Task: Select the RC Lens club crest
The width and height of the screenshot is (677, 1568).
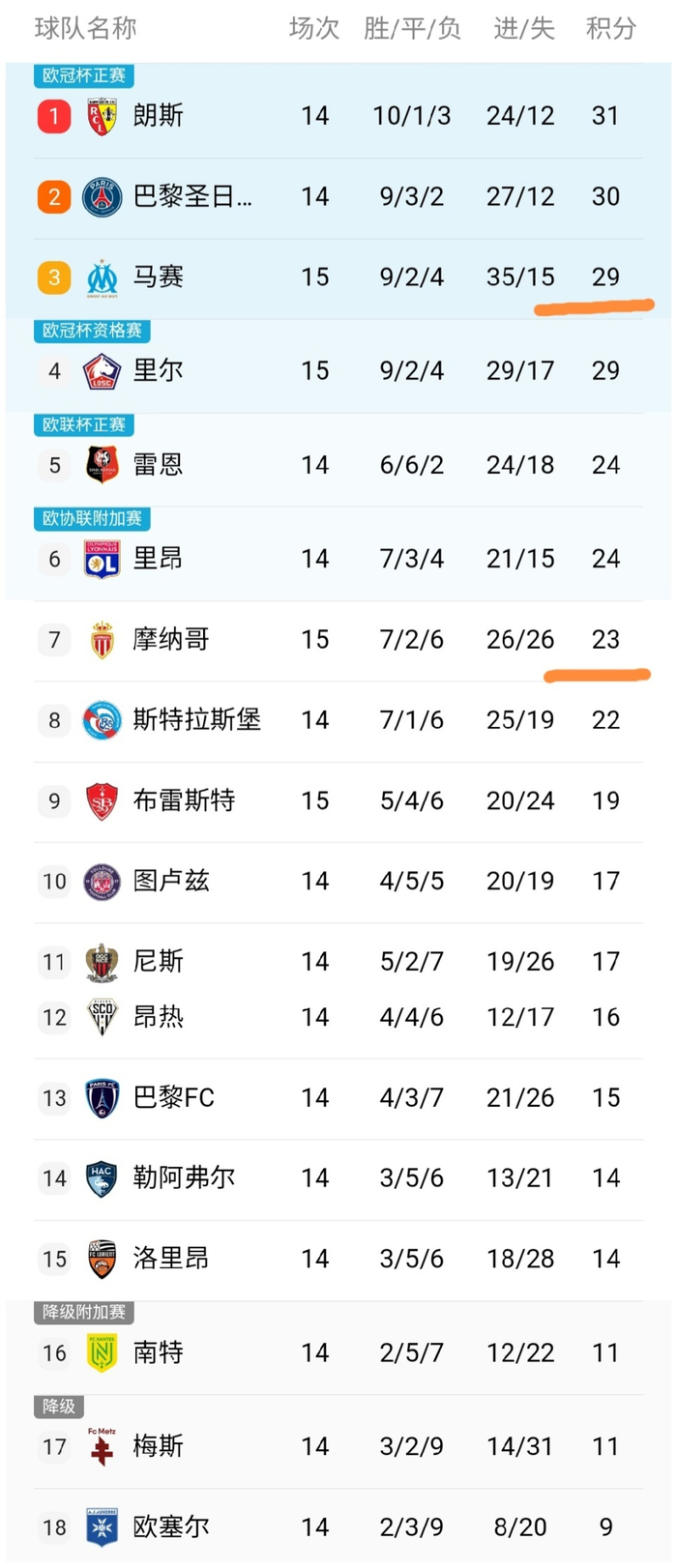Action: click(x=100, y=116)
